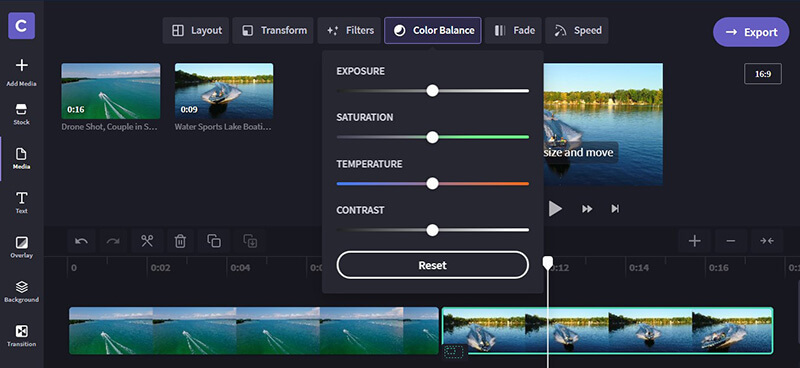Viewport: 800px width, 368px height.
Task: Open the Transform tab
Action: tap(273, 31)
